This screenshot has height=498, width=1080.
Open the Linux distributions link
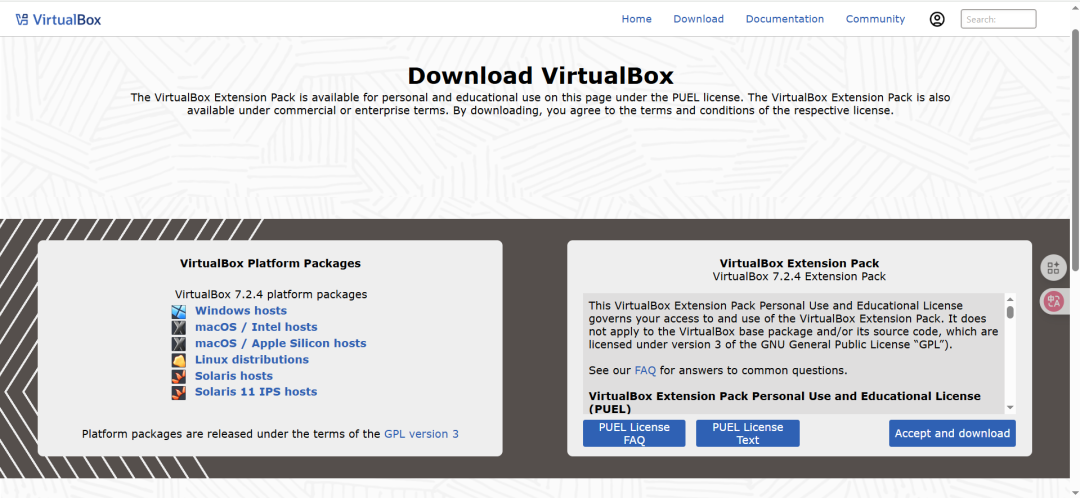pyautogui.click(x=252, y=360)
